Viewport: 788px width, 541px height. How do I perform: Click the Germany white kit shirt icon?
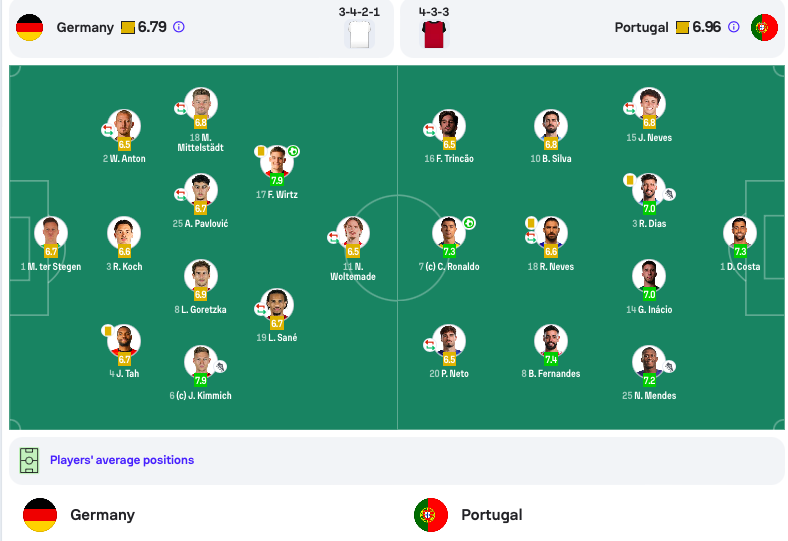(359, 35)
